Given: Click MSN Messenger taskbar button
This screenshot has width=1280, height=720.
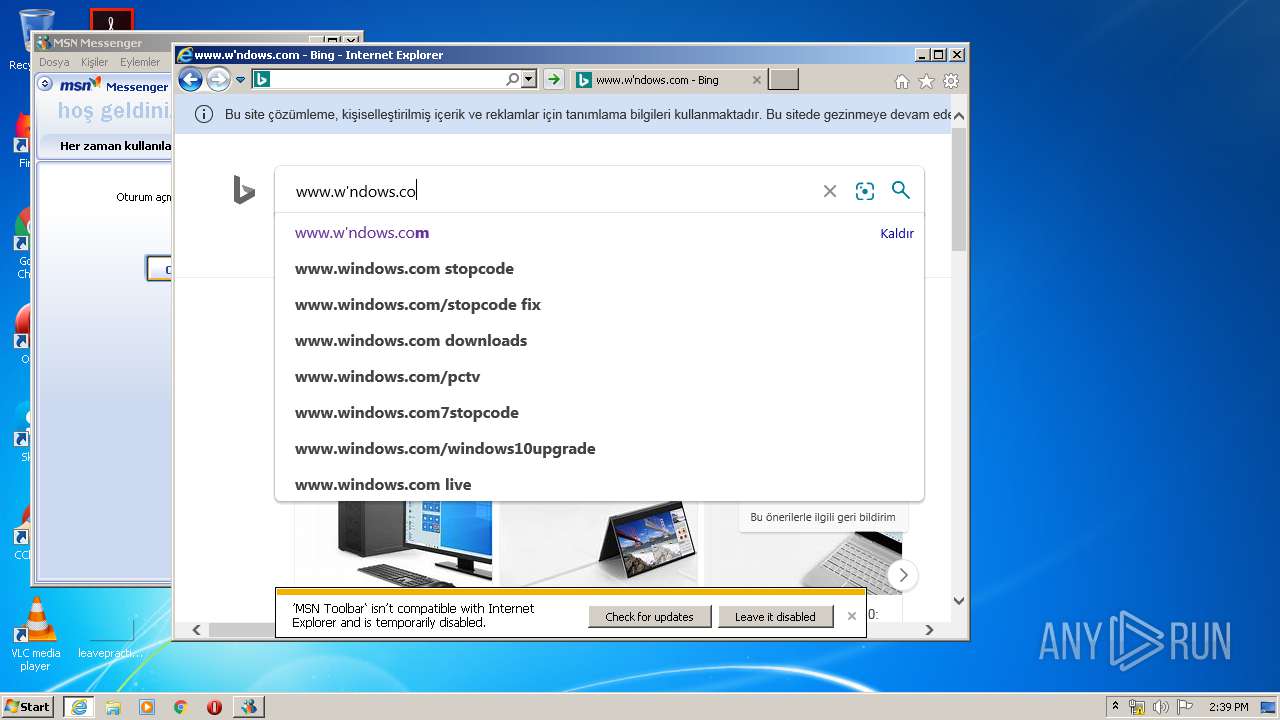Looking at the screenshot, I should click(x=249, y=707).
